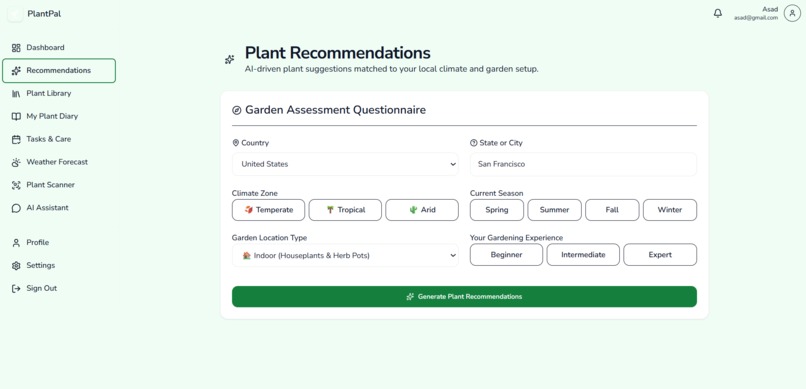Click the Climate Zone label
Viewport: 806px width, 389px height.
click(x=254, y=194)
